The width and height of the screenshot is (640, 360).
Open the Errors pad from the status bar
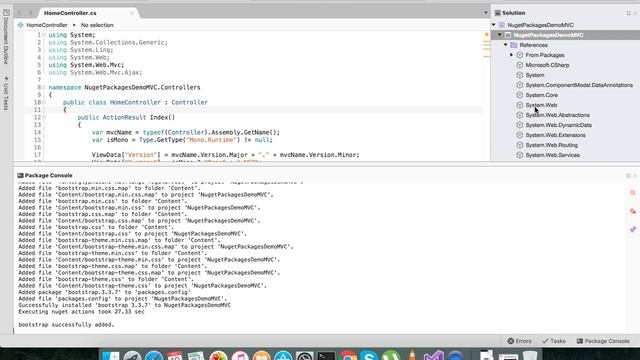[x=520, y=341]
